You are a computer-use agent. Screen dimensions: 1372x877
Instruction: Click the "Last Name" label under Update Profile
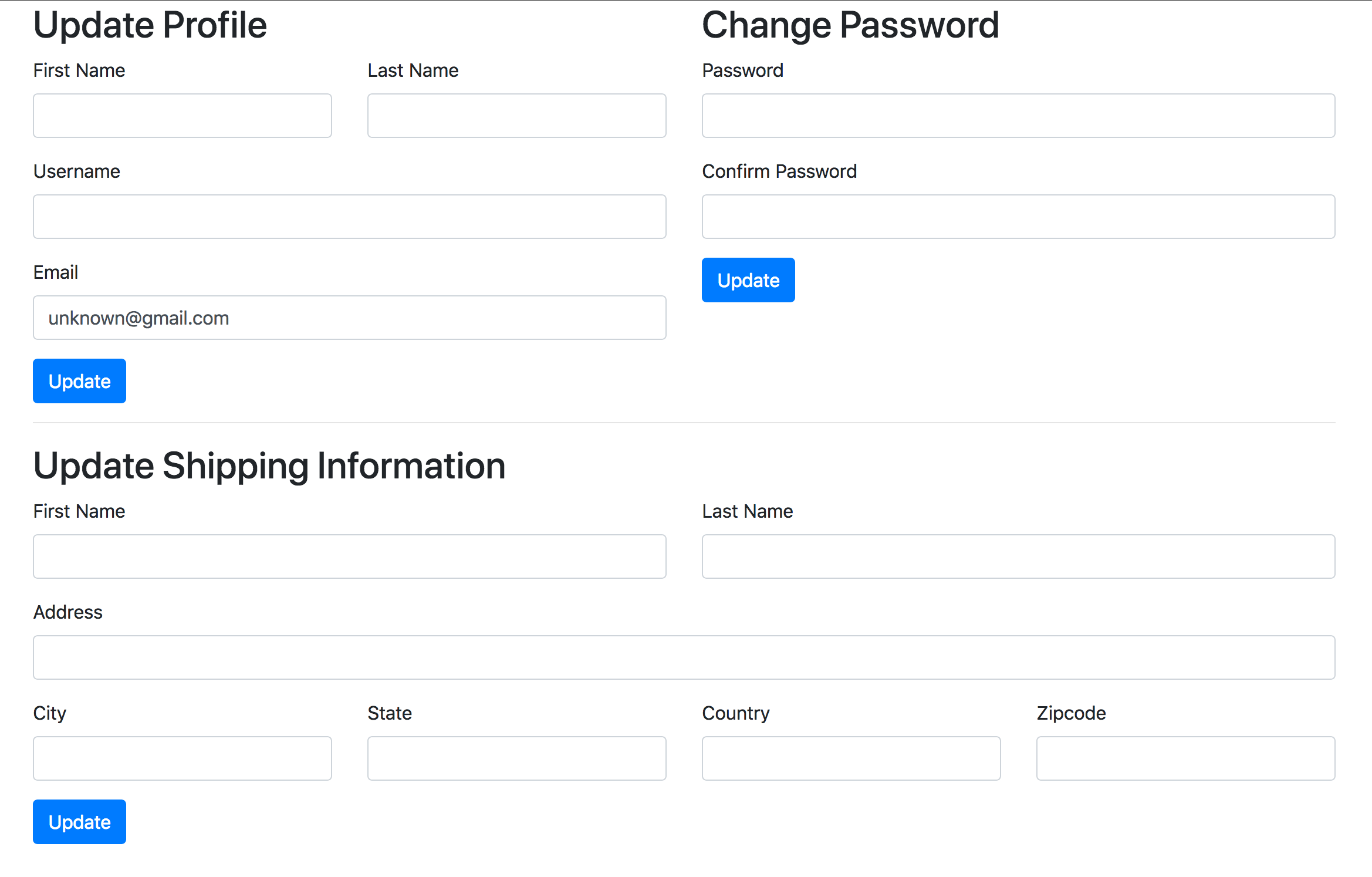(413, 70)
